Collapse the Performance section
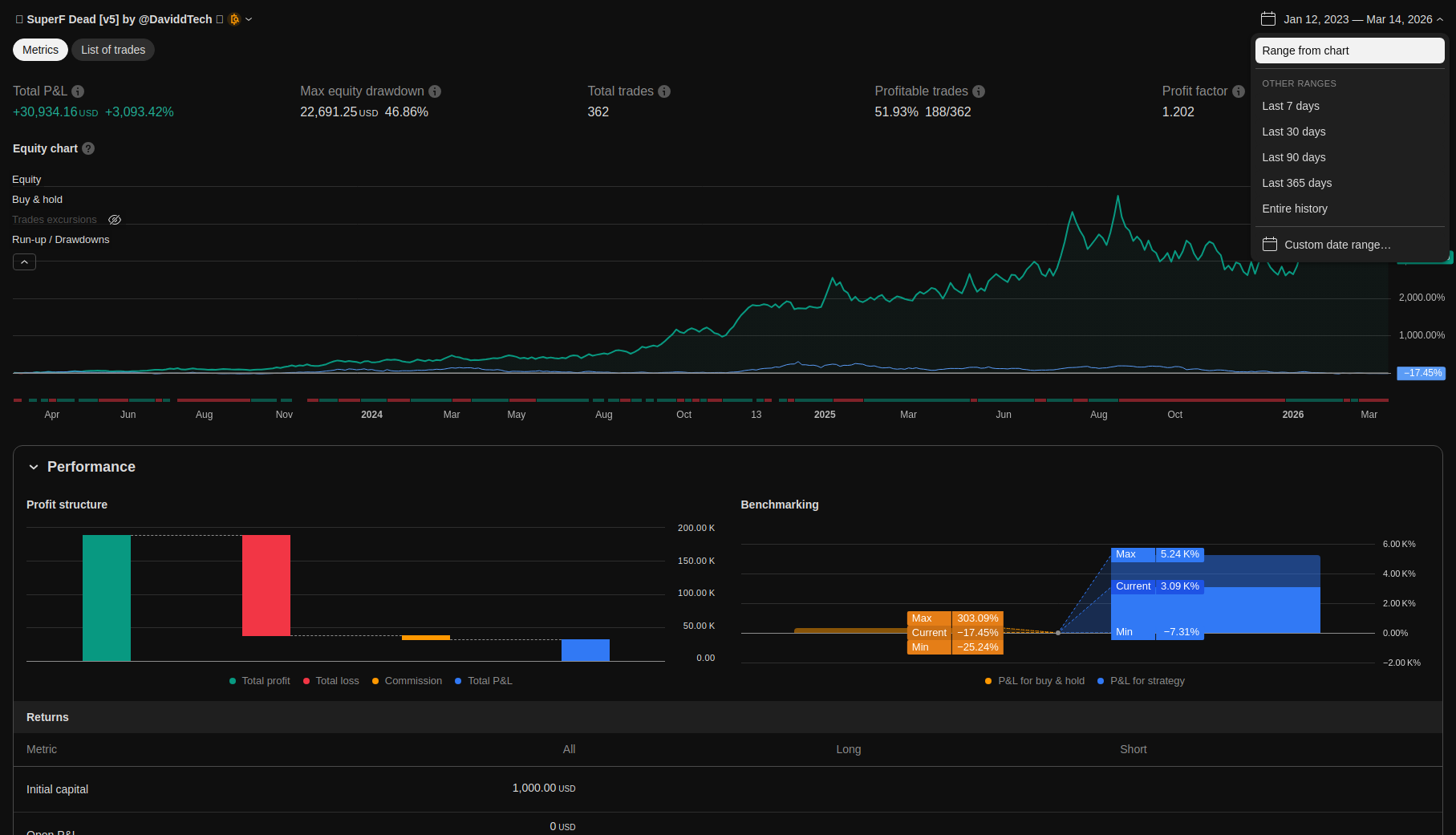The image size is (1456, 835). [34, 467]
